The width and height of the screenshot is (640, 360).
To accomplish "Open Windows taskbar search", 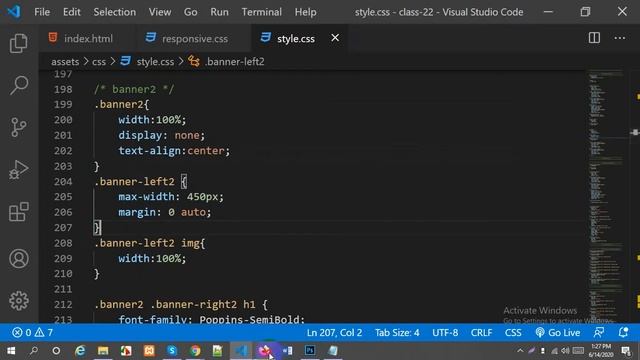I will pyautogui.click(x=34, y=351).
